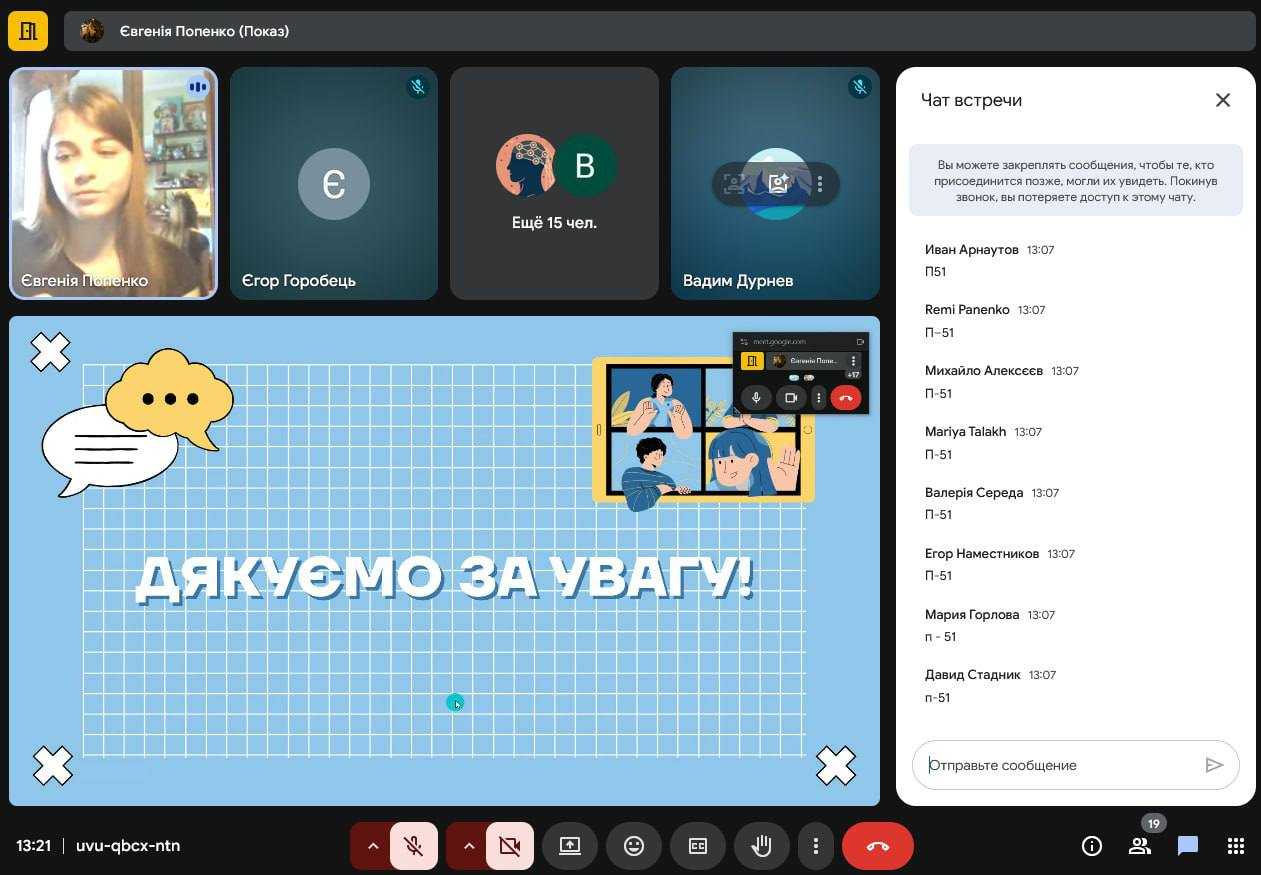Expand audio settings chevron beside microphone

tap(373, 846)
